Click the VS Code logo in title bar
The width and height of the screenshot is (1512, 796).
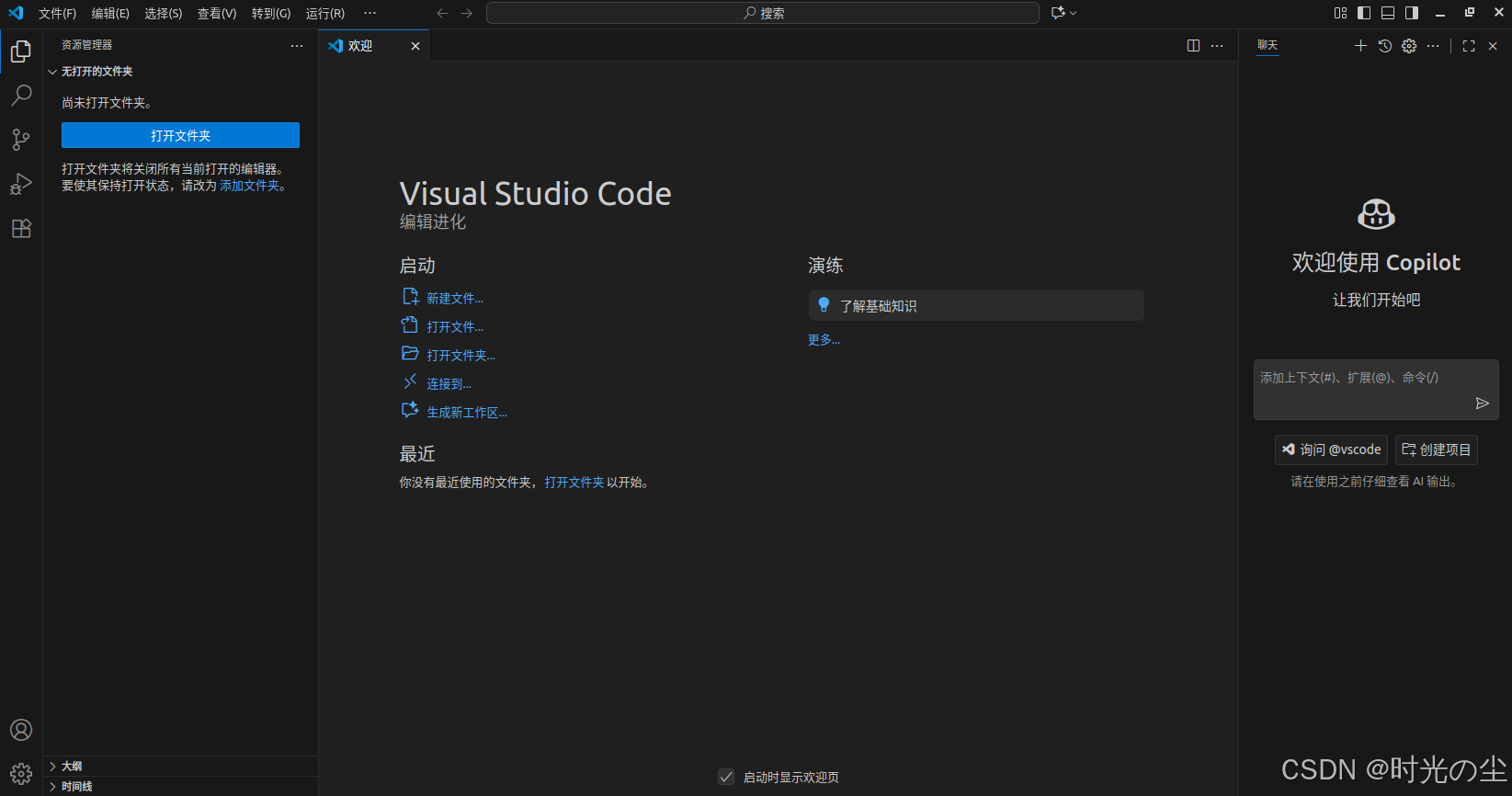(16, 13)
